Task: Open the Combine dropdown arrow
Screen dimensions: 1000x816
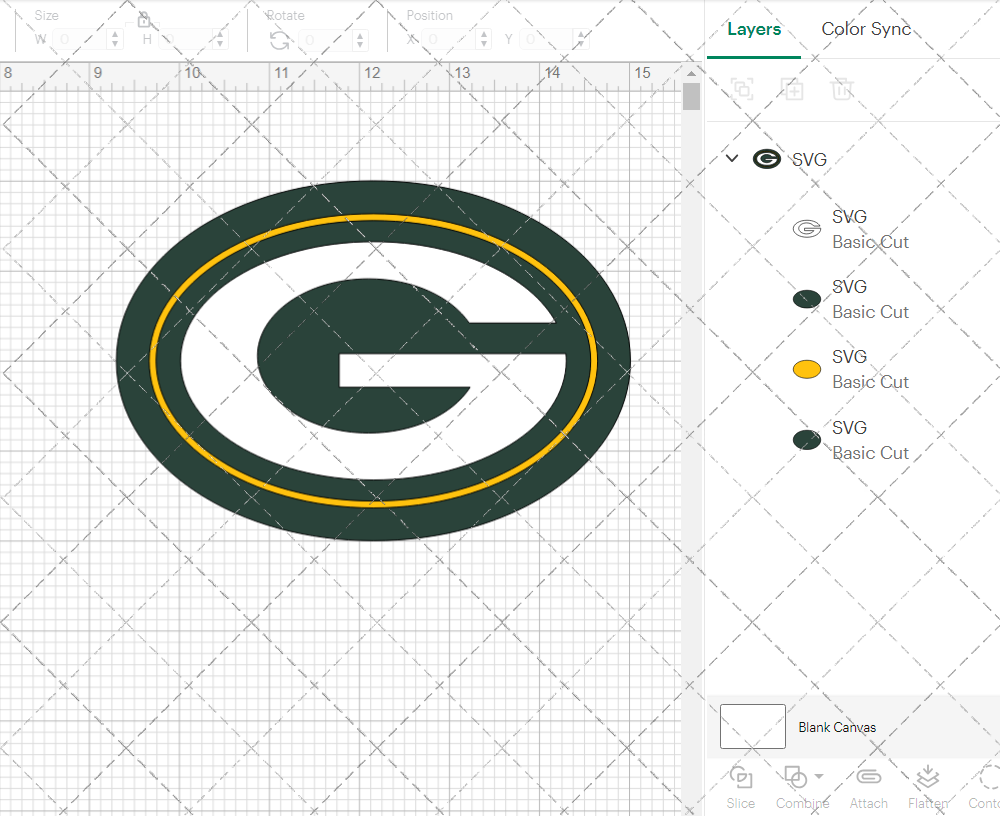Action: click(x=819, y=776)
